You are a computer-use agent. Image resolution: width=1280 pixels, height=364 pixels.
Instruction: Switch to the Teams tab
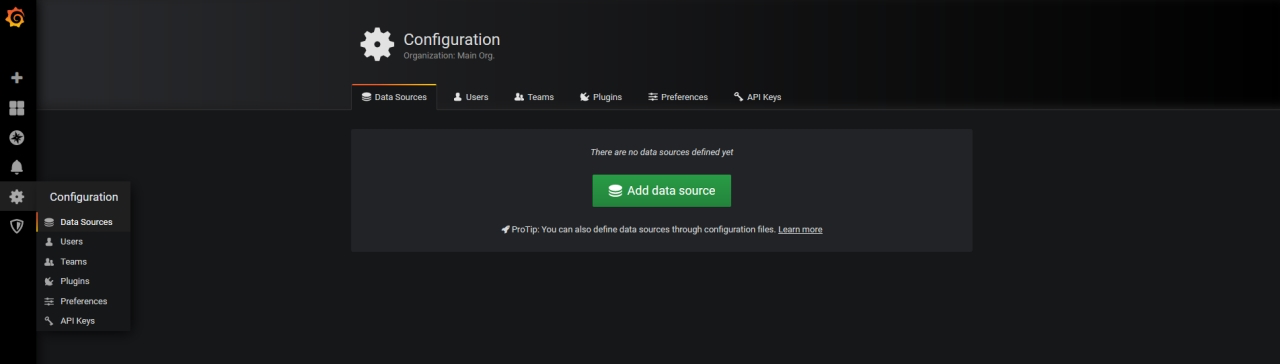tap(534, 97)
